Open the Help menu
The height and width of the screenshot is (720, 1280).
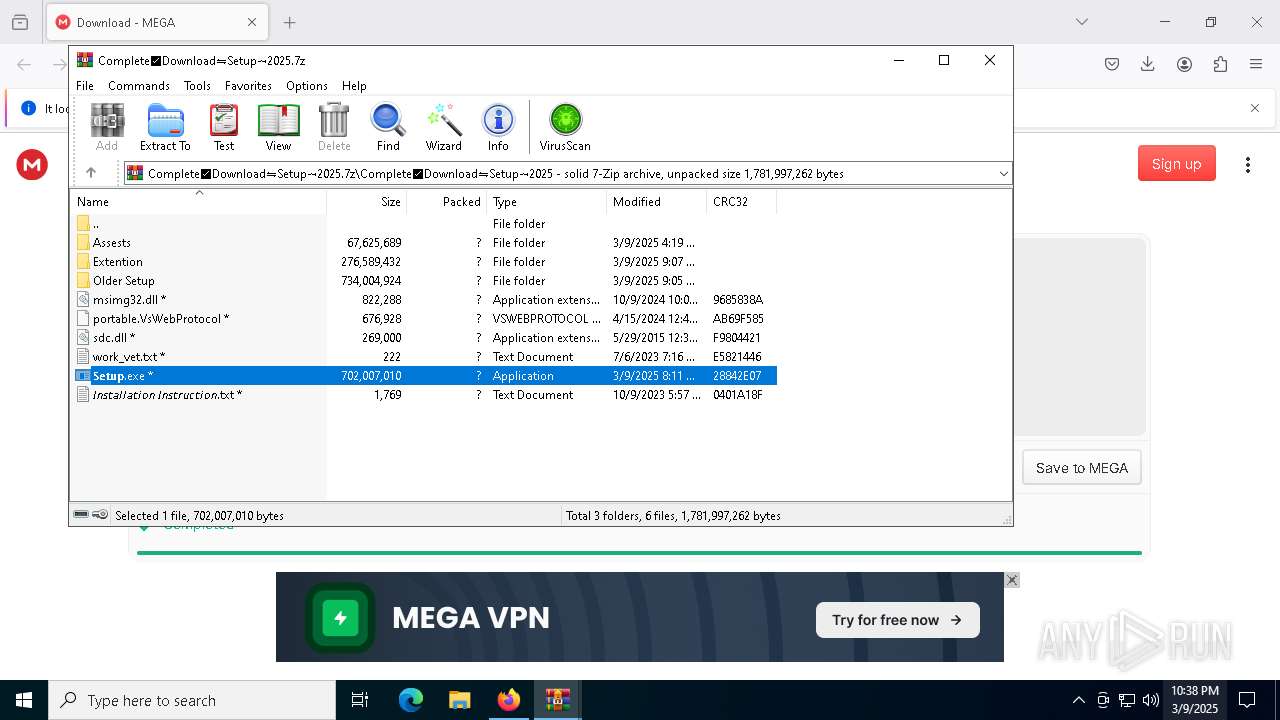pos(354,86)
